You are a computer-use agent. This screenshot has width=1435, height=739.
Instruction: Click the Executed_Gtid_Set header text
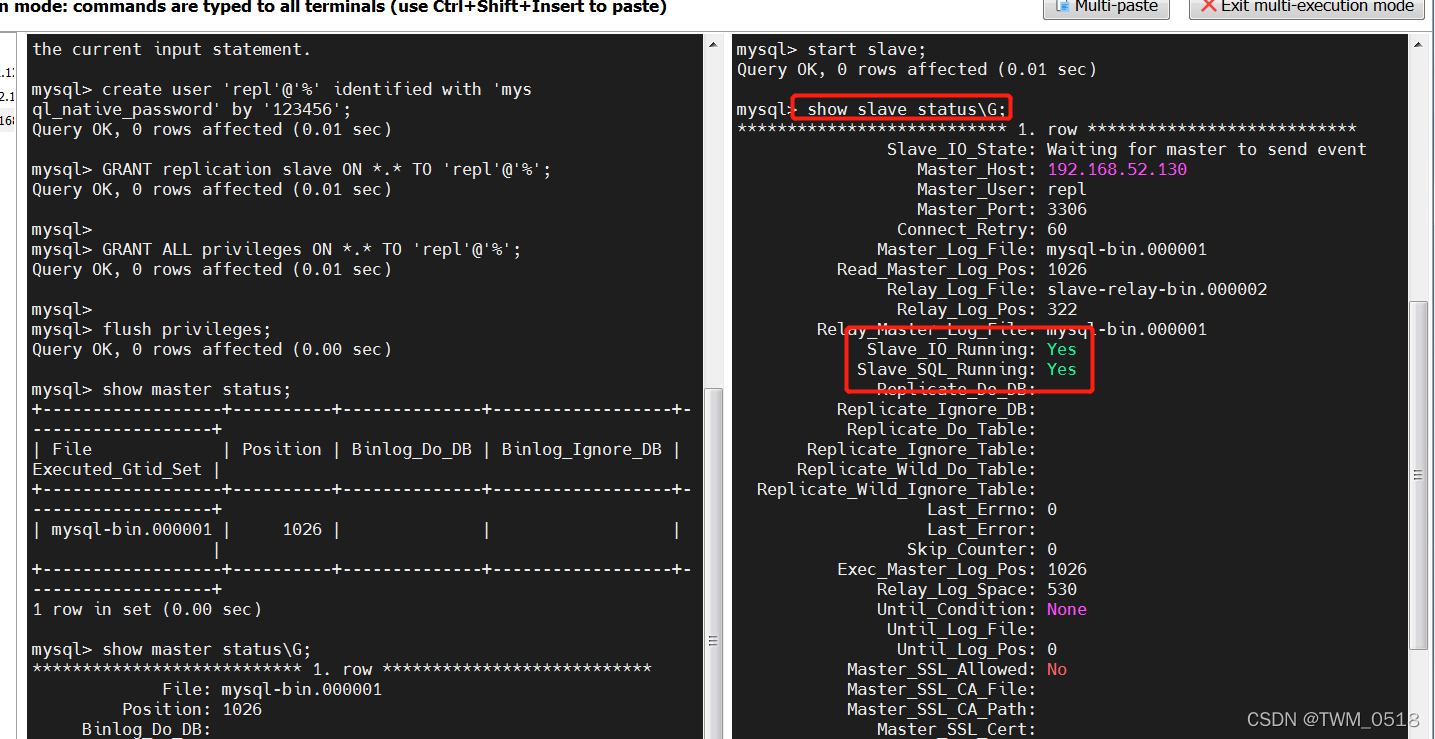[x=117, y=469]
